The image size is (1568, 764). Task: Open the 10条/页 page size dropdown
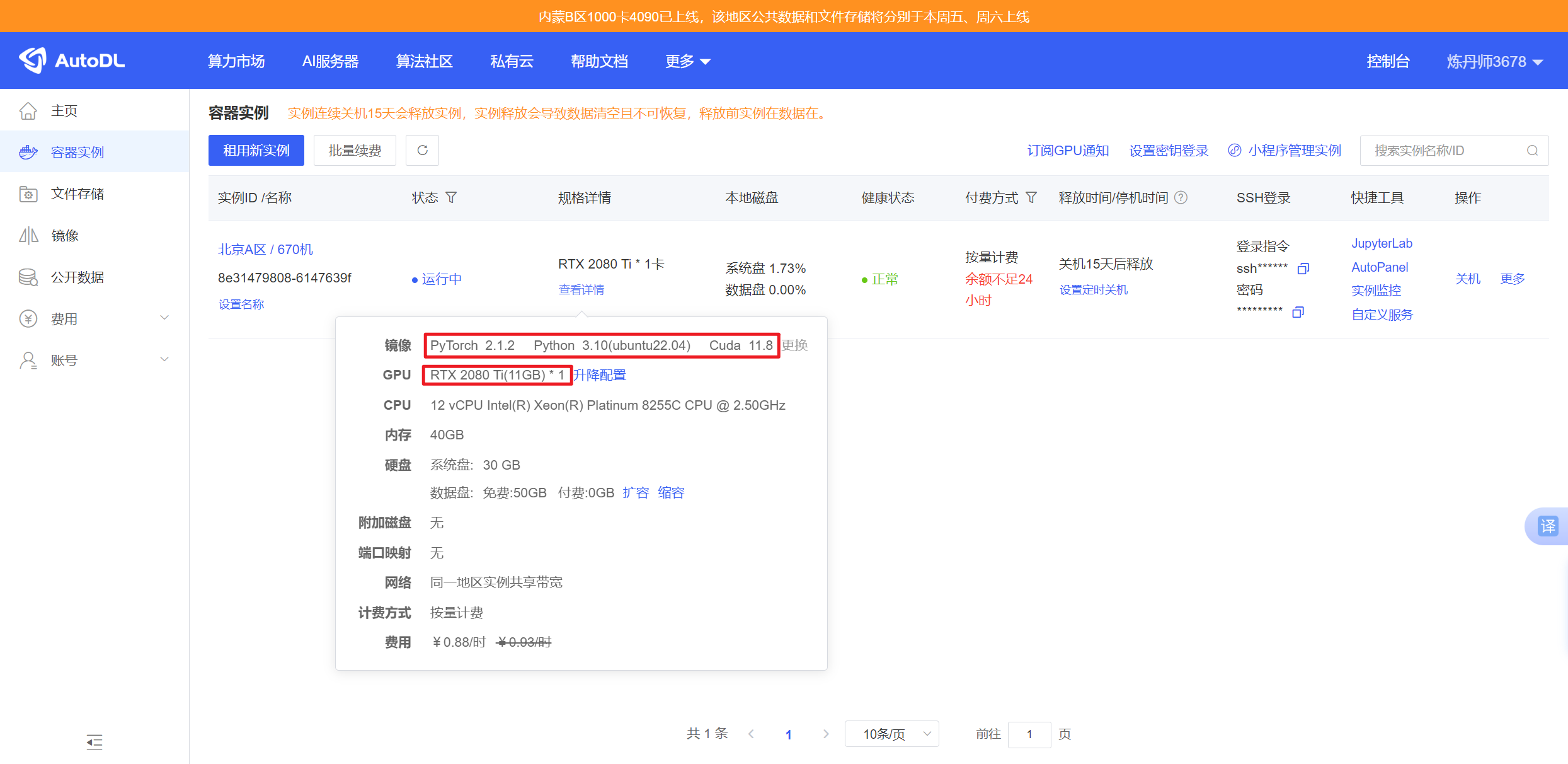point(891,734)
